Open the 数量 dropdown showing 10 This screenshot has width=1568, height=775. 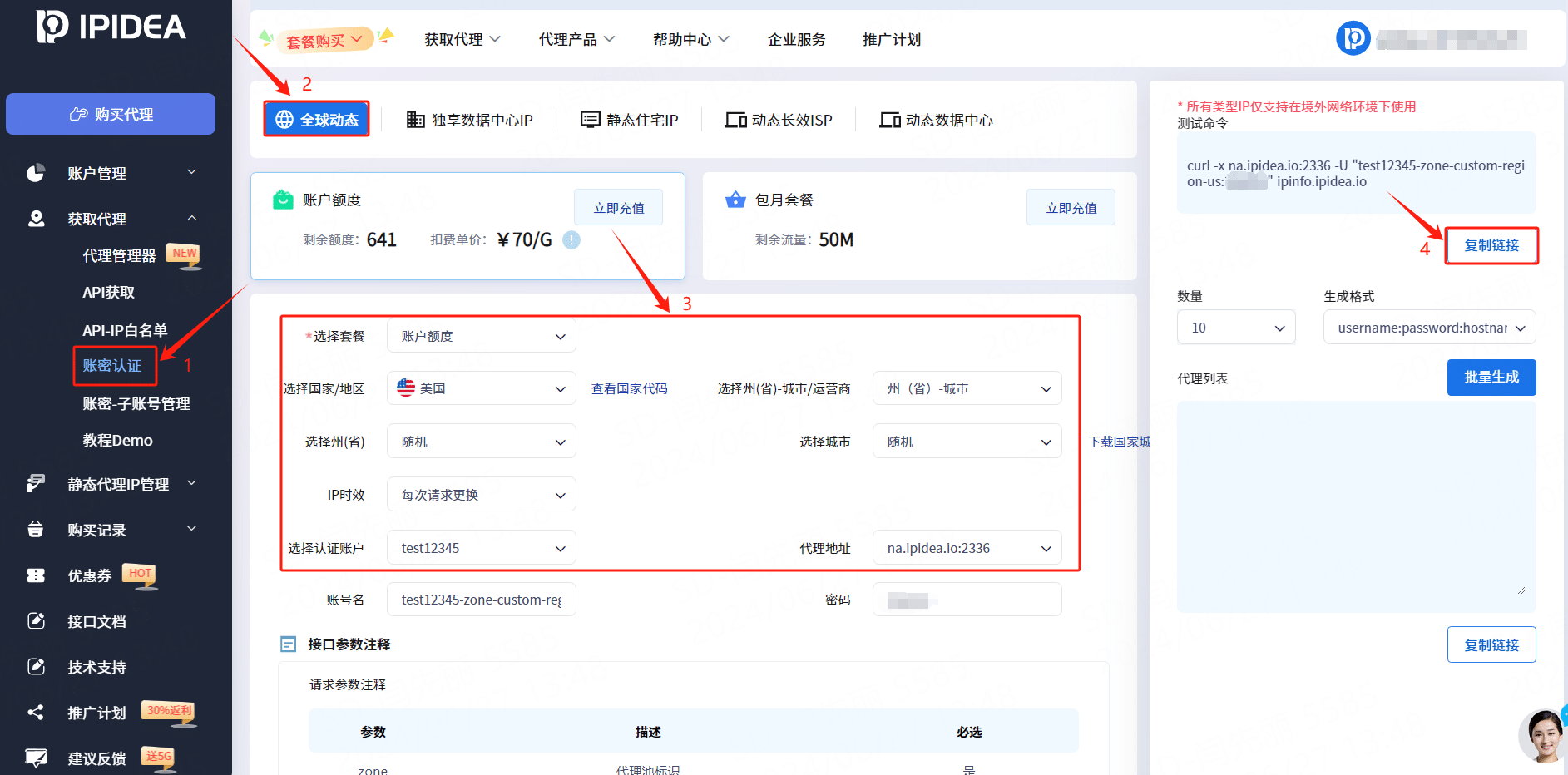pos(1236,328)
